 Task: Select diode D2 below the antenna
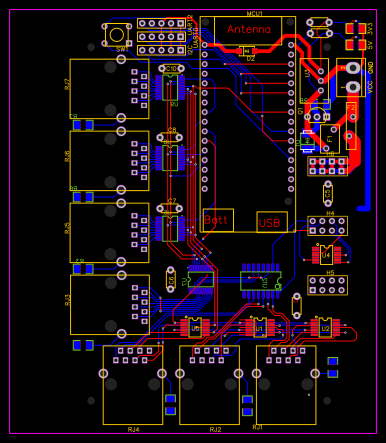pyautogui.click(x=247, y=51)
